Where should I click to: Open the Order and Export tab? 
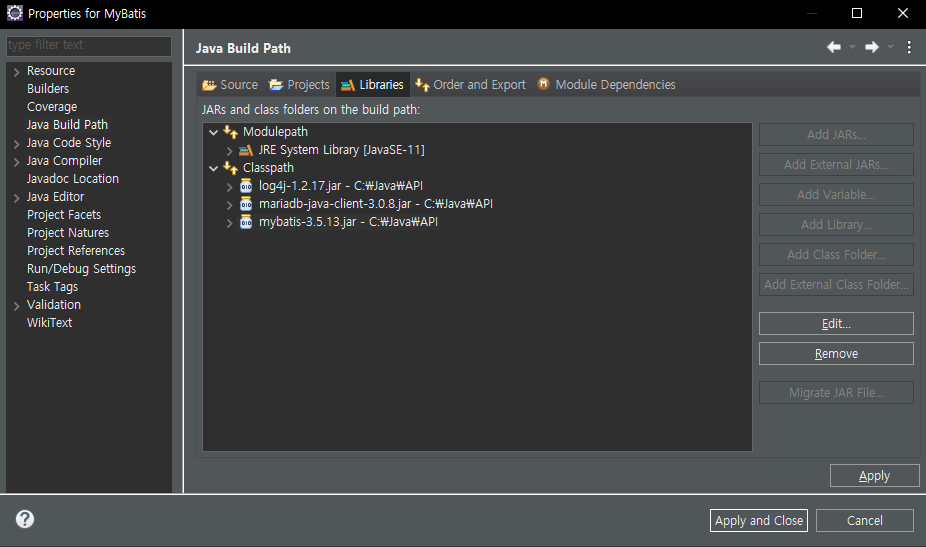click(x=470, y=84)
